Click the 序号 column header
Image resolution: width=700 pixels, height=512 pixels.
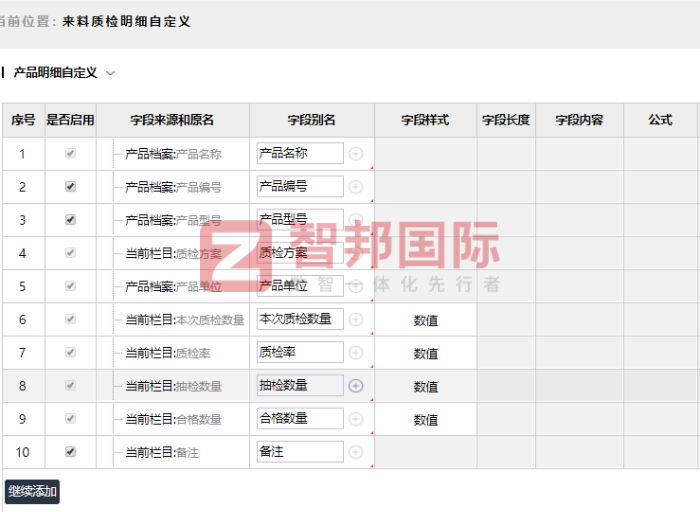click(x=23, y=120)
